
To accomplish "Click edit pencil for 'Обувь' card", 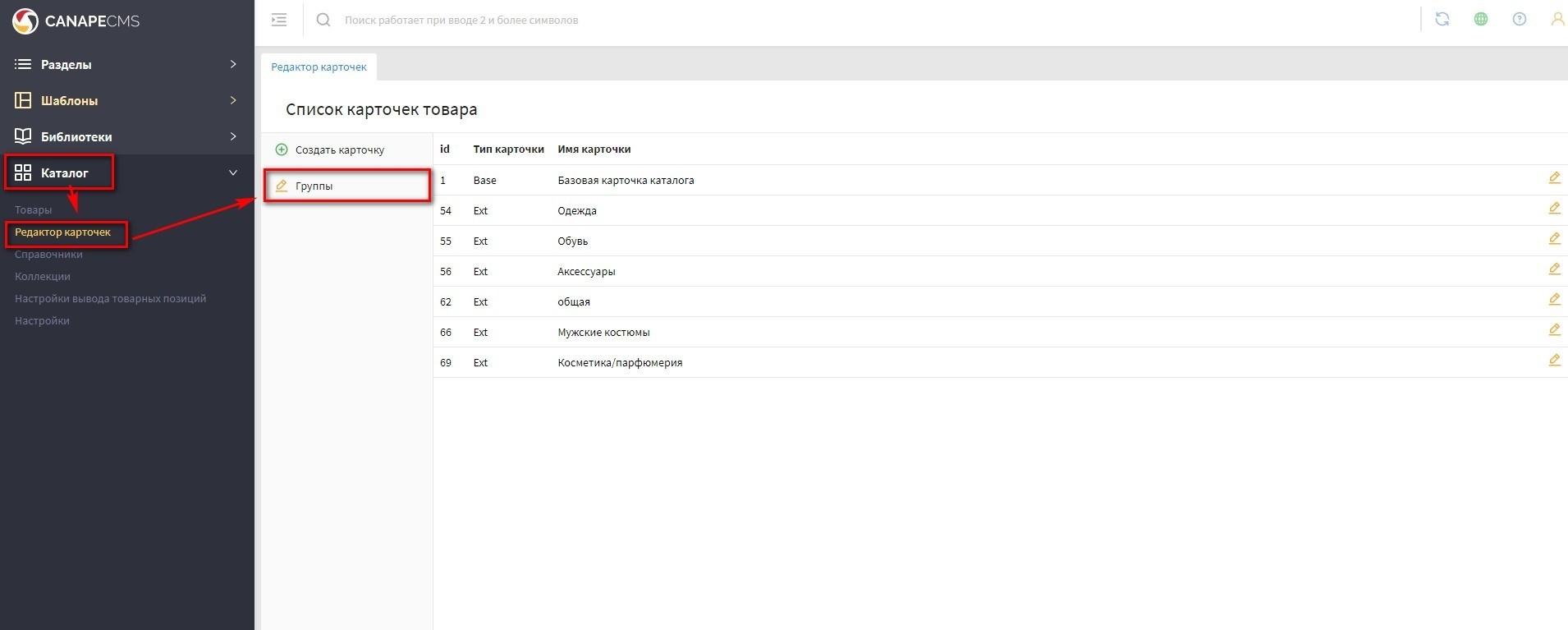I will pos(1554,239).
